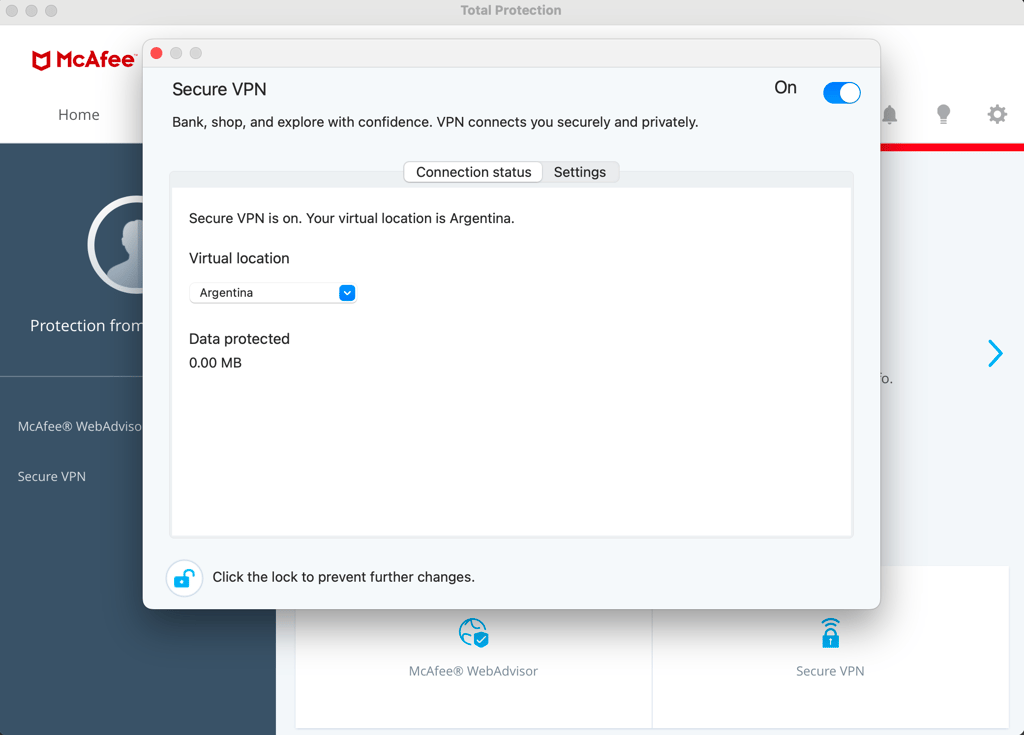The width and height of the screenshot is (1024, 735).
Task: Close the Secure VPN dialog window
Action: point(157,53)
